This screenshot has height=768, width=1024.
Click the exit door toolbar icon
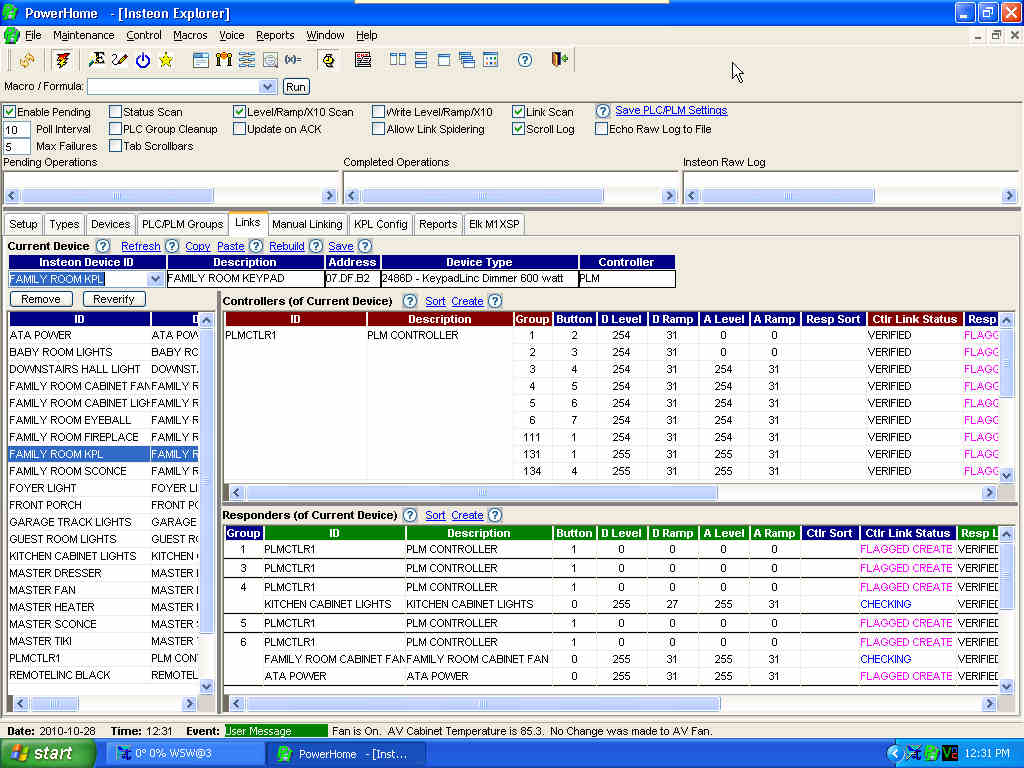pyautogui.click(x=560, y=60)
